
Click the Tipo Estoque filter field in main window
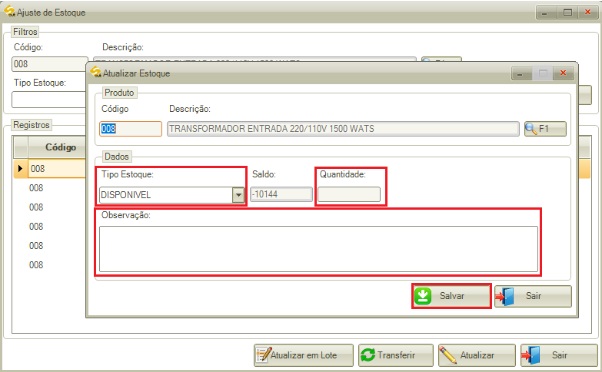click(49, 99)
